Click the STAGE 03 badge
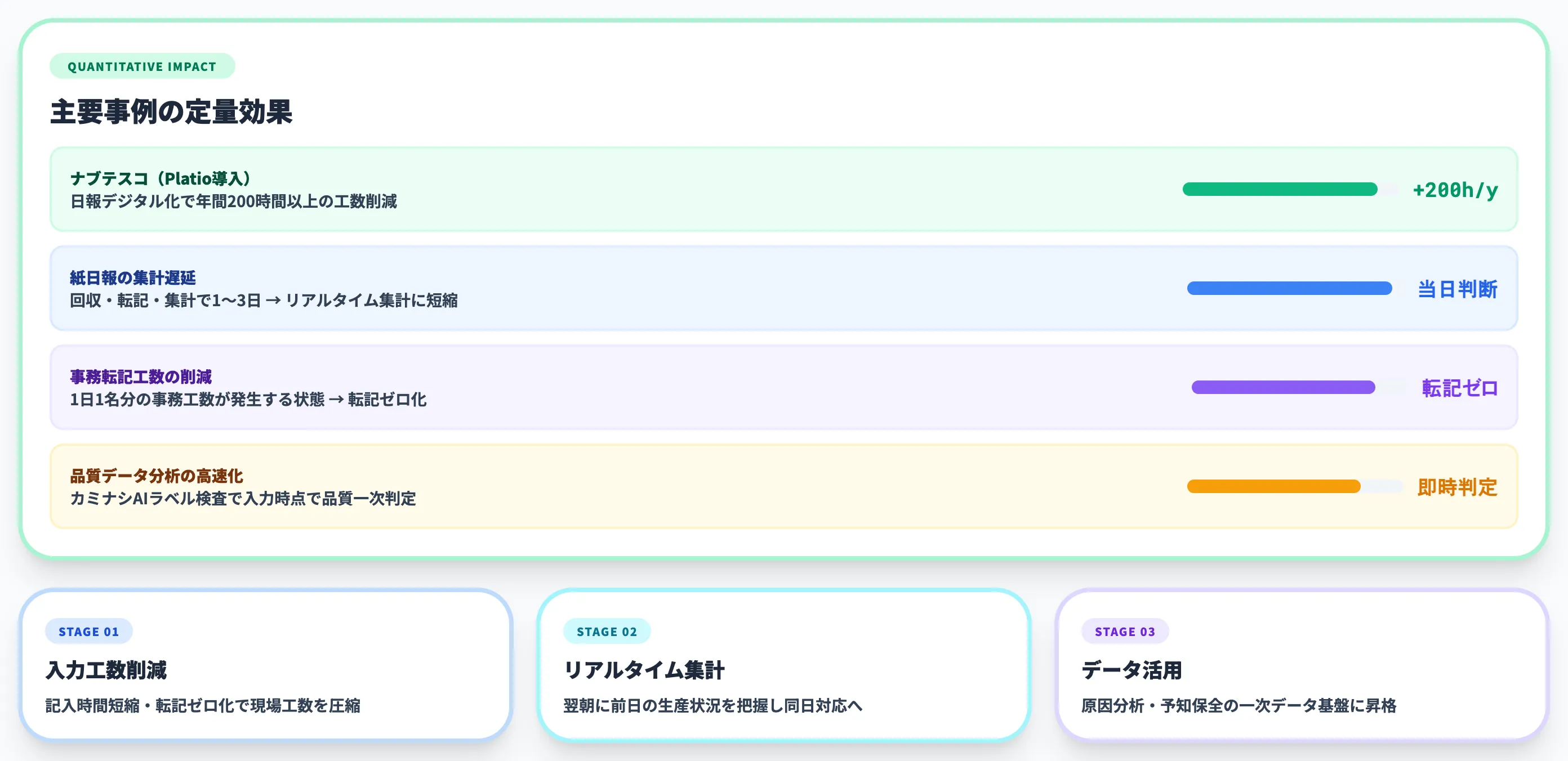The image size is (1568, 761). pos(1125,632)
